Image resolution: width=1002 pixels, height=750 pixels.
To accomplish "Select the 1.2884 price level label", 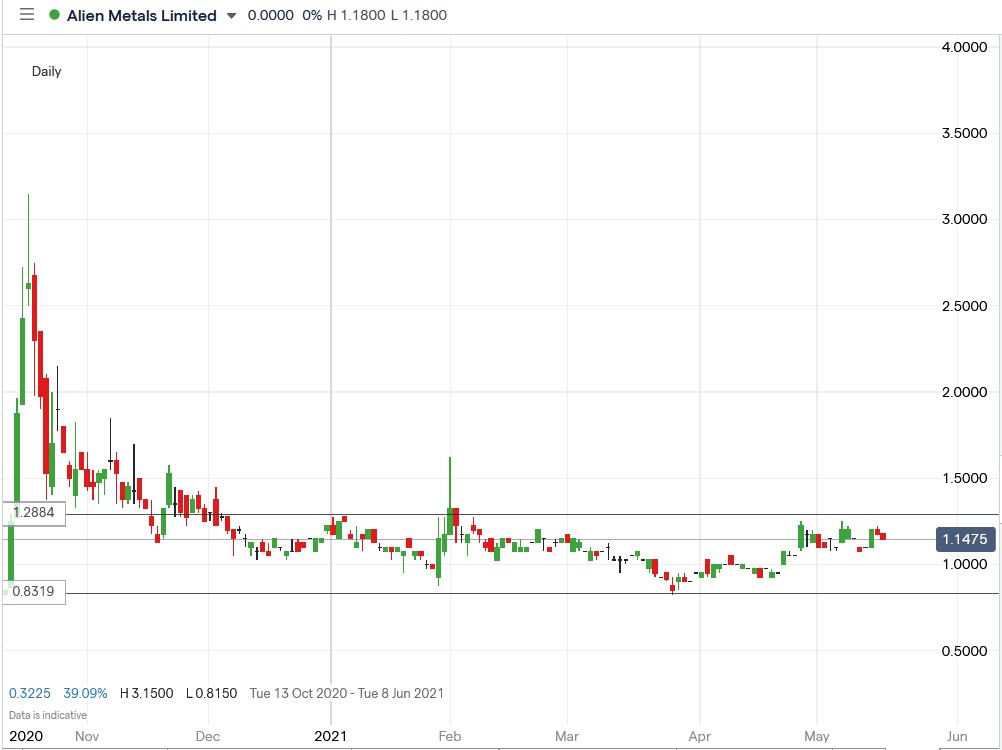I will coord(35,512).
